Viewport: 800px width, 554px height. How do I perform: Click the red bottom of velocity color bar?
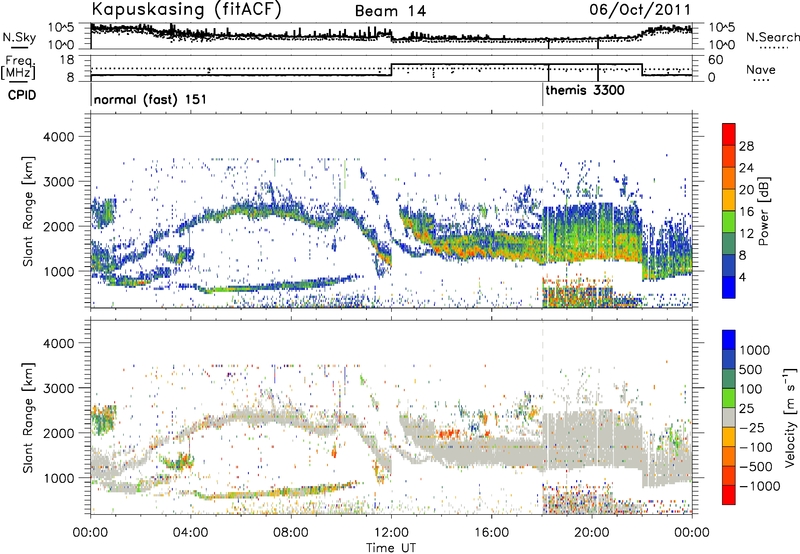click(x=729, y=495)
